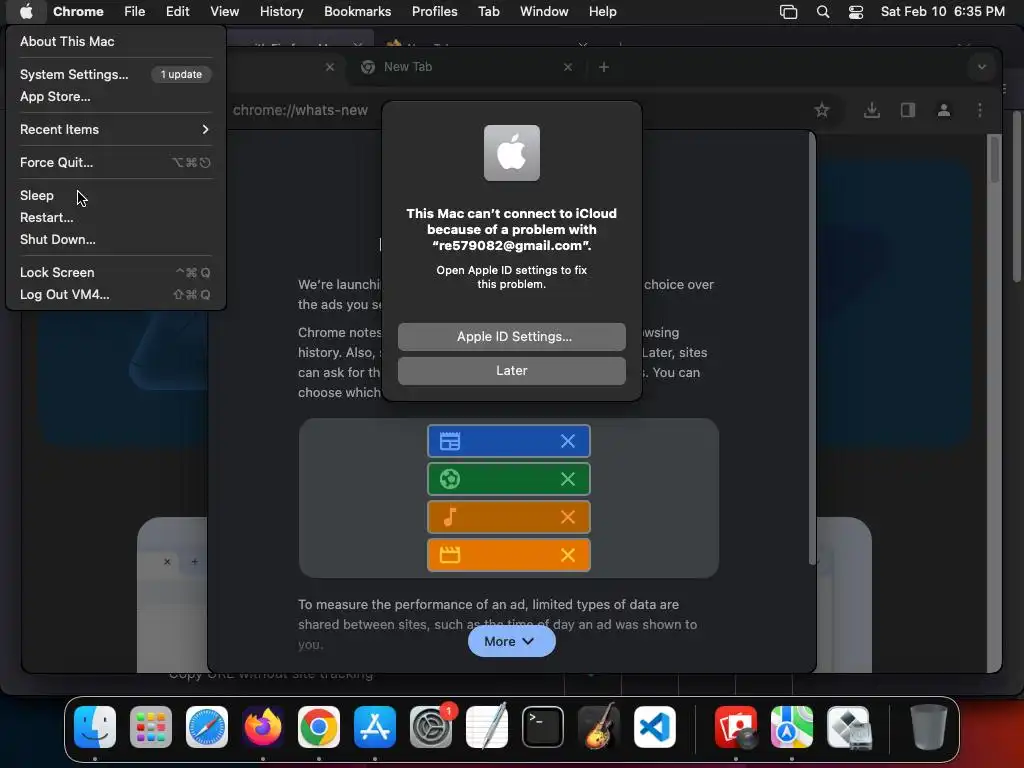Dismiss dialog with Later button
This screenshot has width=1024, height=768.
coord(511,370)
